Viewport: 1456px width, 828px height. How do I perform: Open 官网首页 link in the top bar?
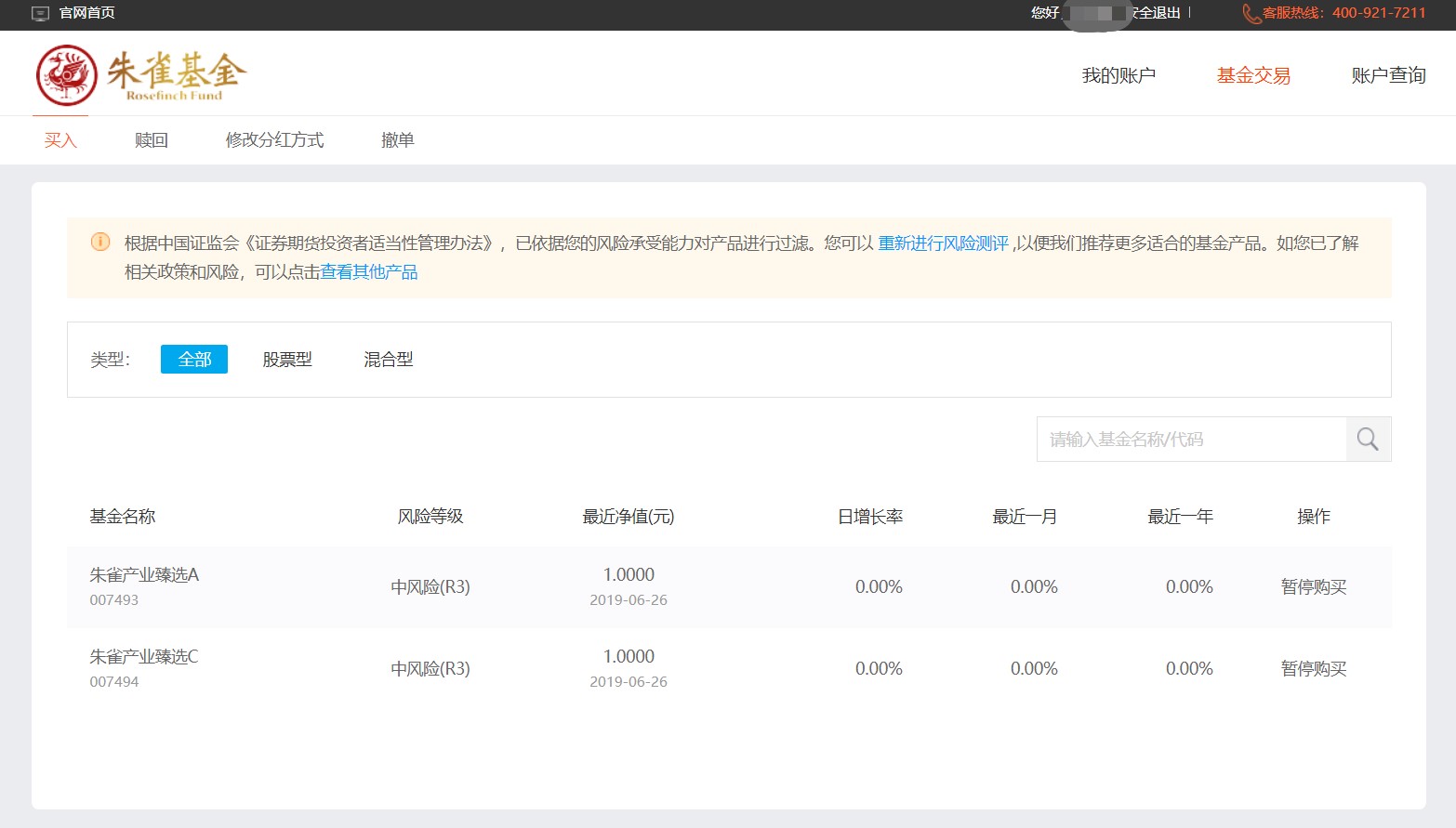click(x=86, y=13)
